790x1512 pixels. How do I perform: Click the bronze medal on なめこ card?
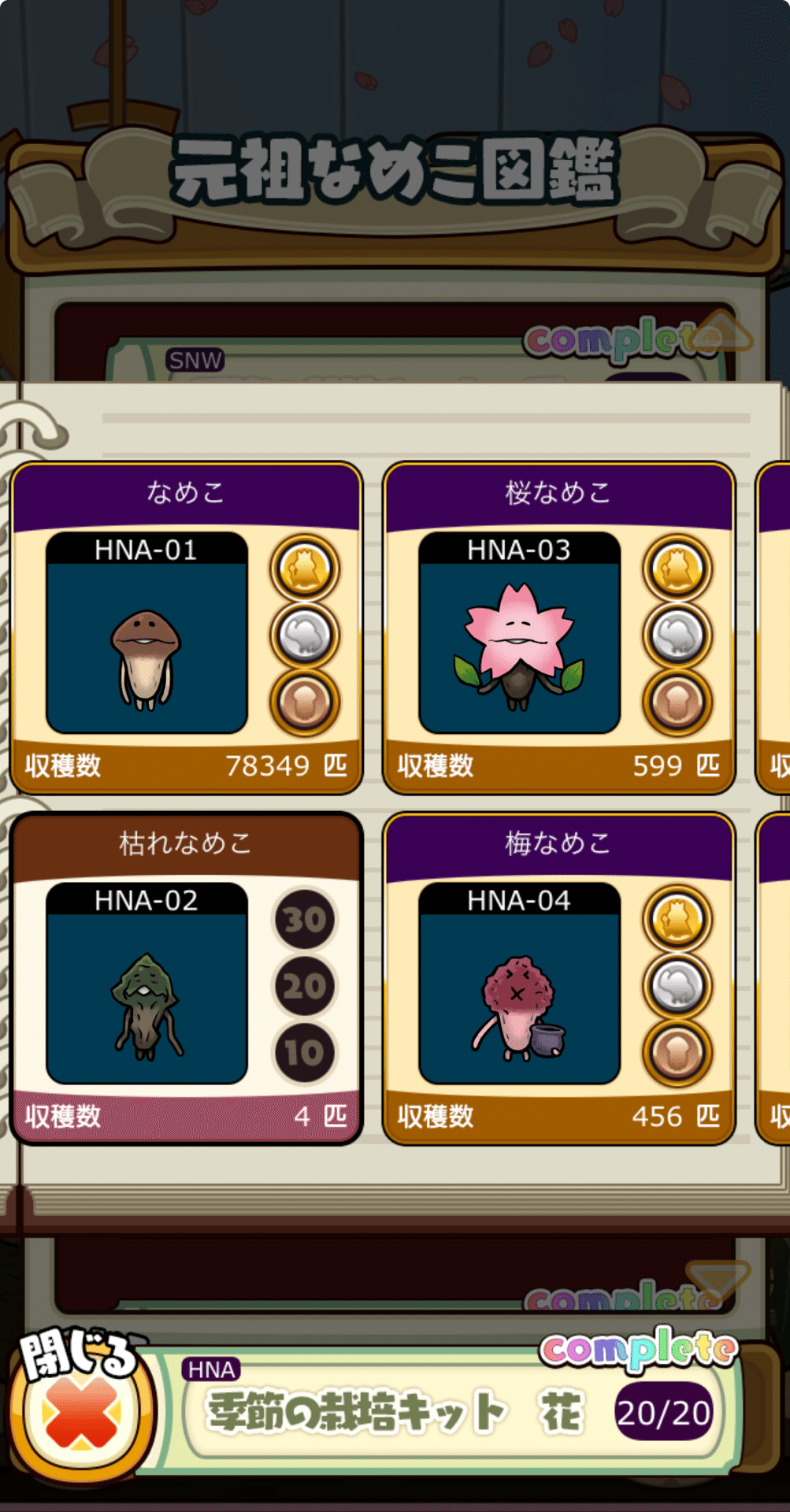tap(305, 702)
